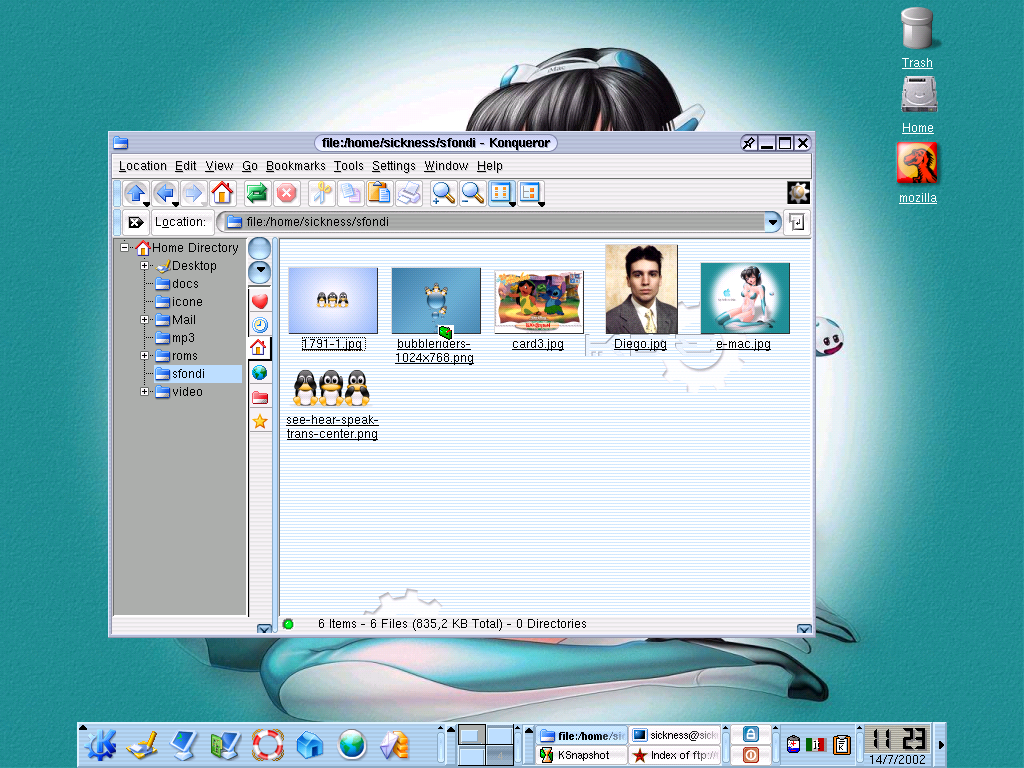Click the Trash desktop link
Viewport: 1024px width, 768px height.
coord(917,63)
